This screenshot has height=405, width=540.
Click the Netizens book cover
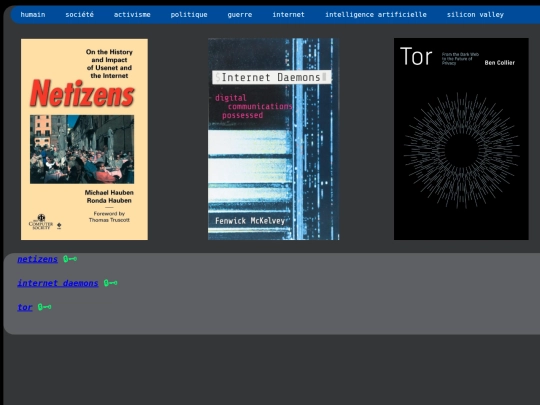[84, 139]
